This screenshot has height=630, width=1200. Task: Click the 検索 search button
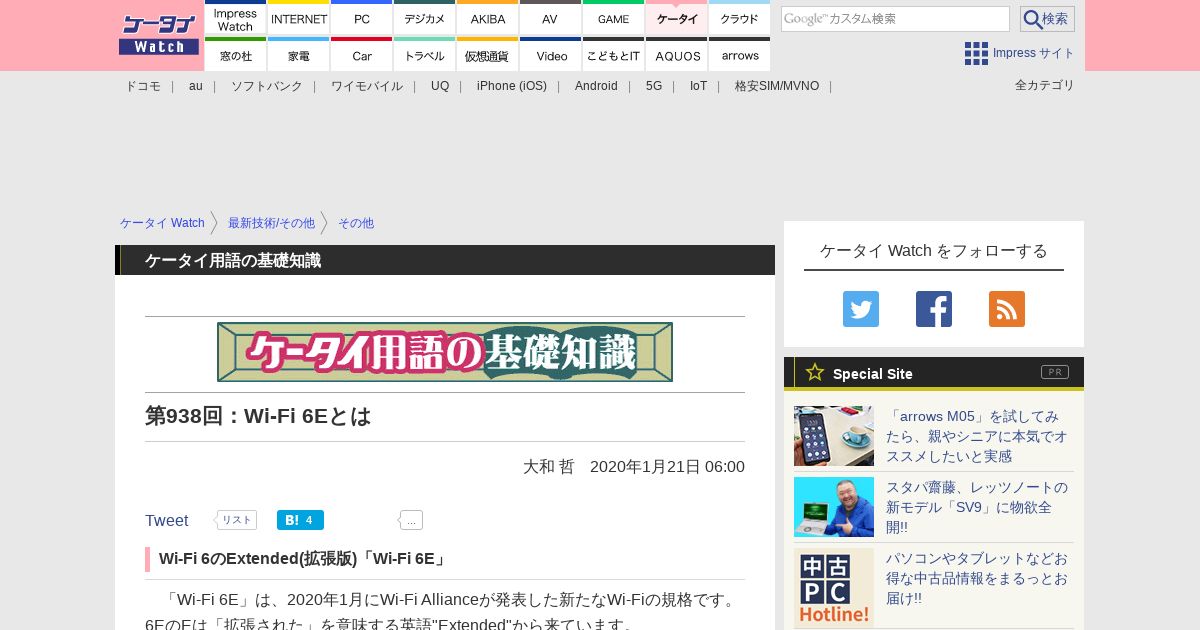[x=1047, y=19]
